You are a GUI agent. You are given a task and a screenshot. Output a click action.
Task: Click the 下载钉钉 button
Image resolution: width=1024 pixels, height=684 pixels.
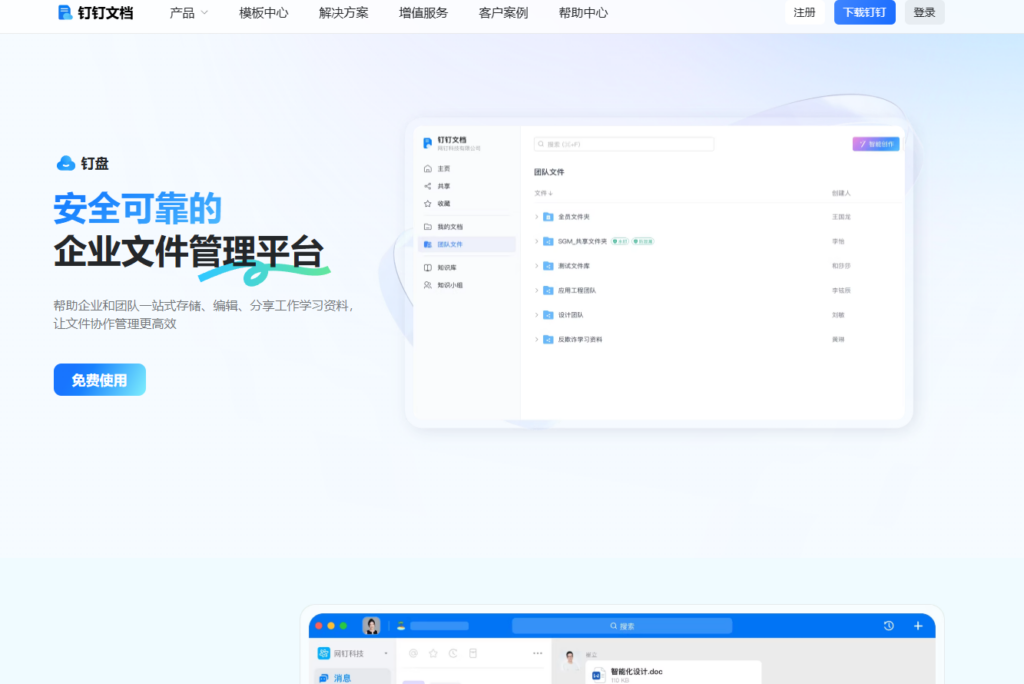click(864, 12)
